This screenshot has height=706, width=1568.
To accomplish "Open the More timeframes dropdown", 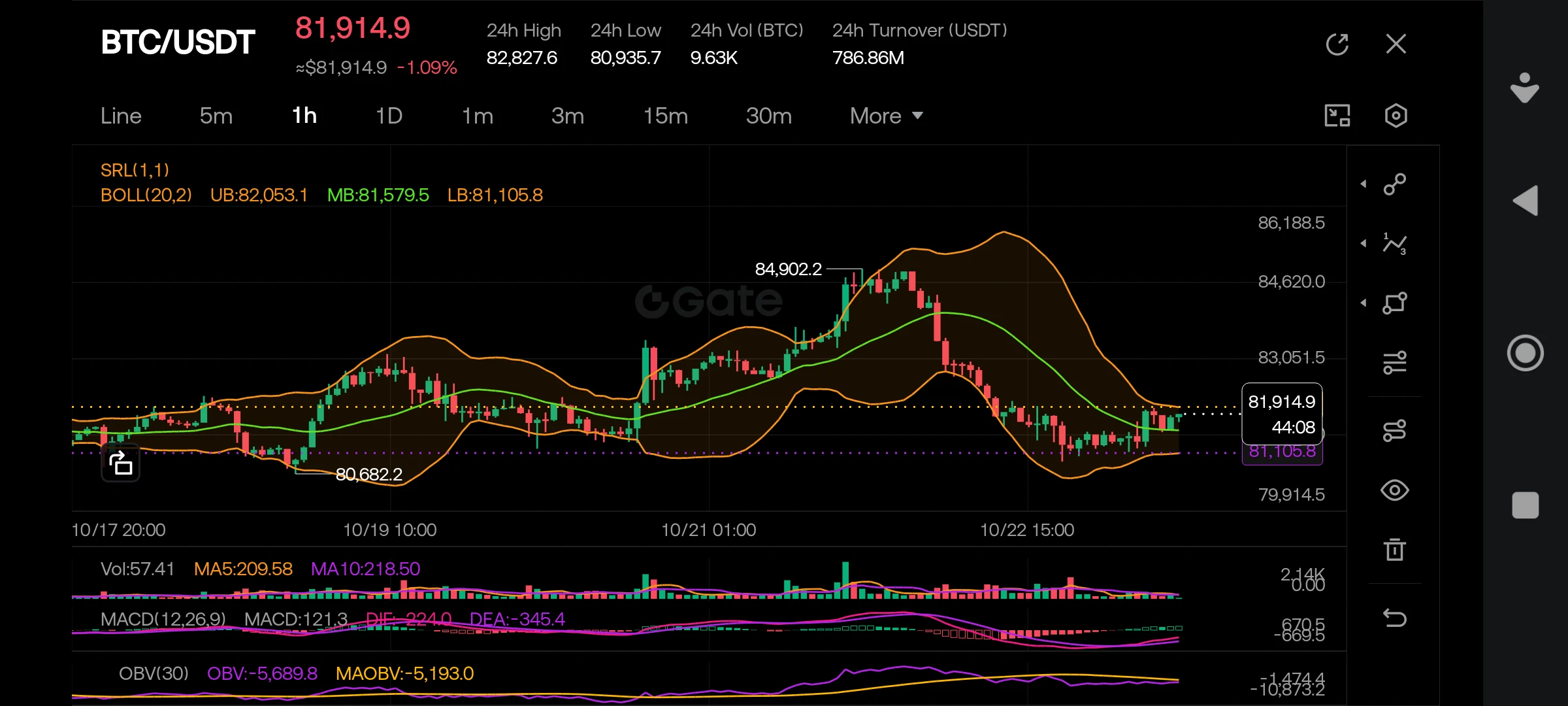I will (x=887, y=116).
